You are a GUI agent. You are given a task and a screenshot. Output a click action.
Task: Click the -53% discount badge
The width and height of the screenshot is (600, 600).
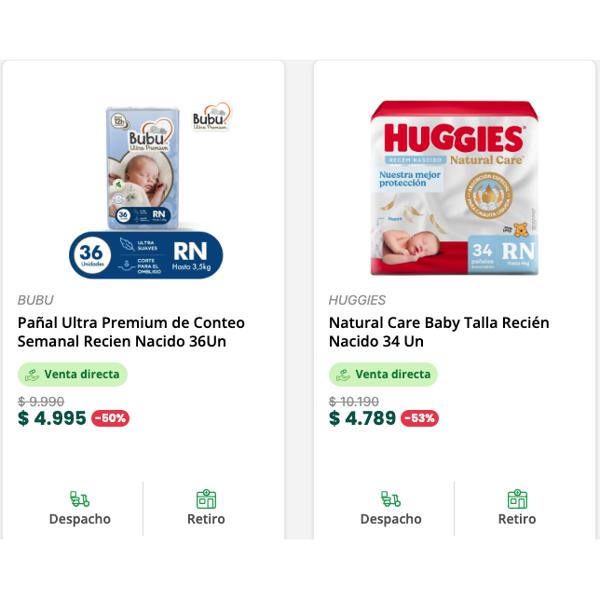(419, 418)
